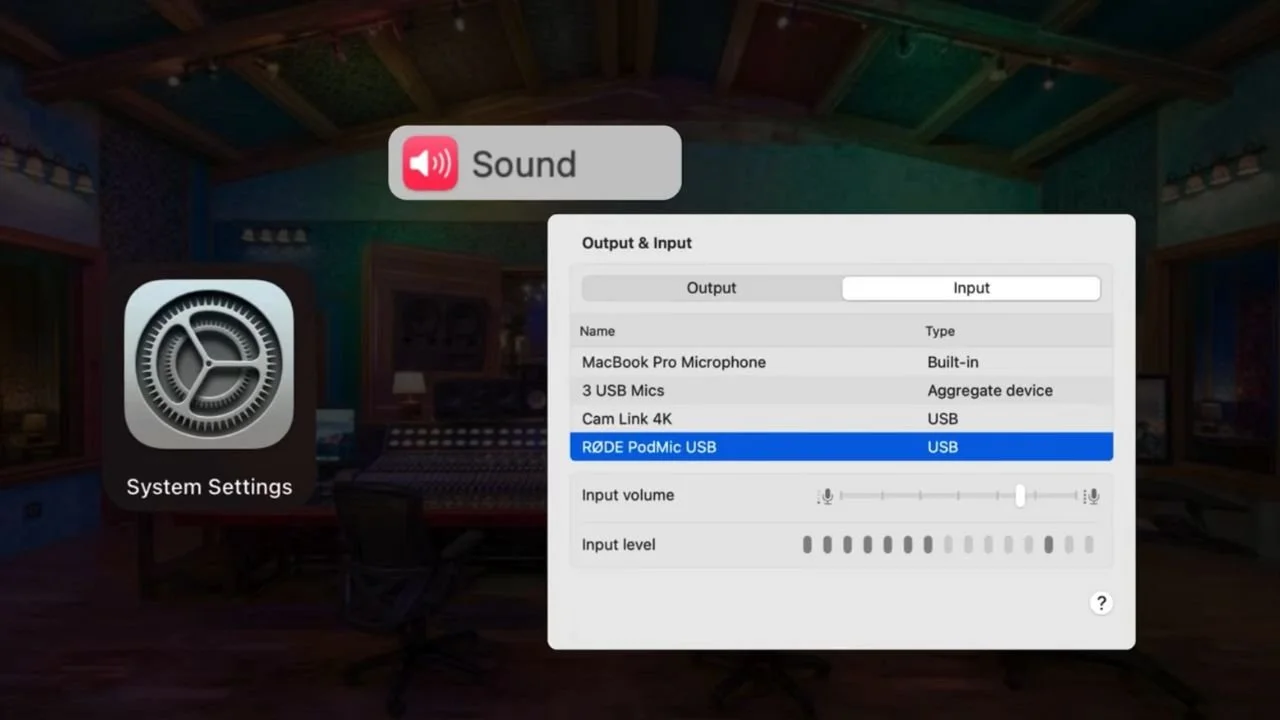Click the low-volume microphone icon
This screenshot has width=1280, height=720.
[826, 496]
